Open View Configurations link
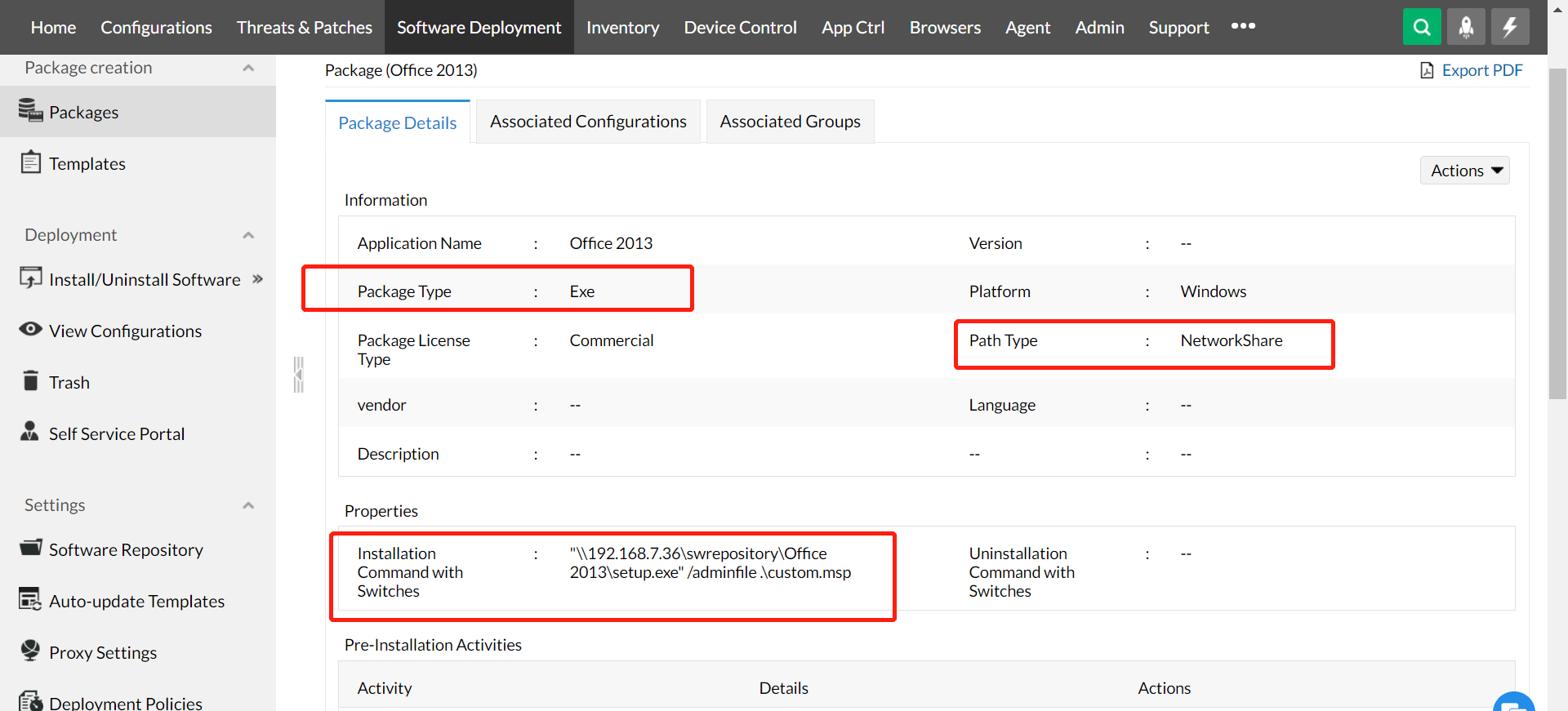The image size is (1568, 711). coord(125,331)
